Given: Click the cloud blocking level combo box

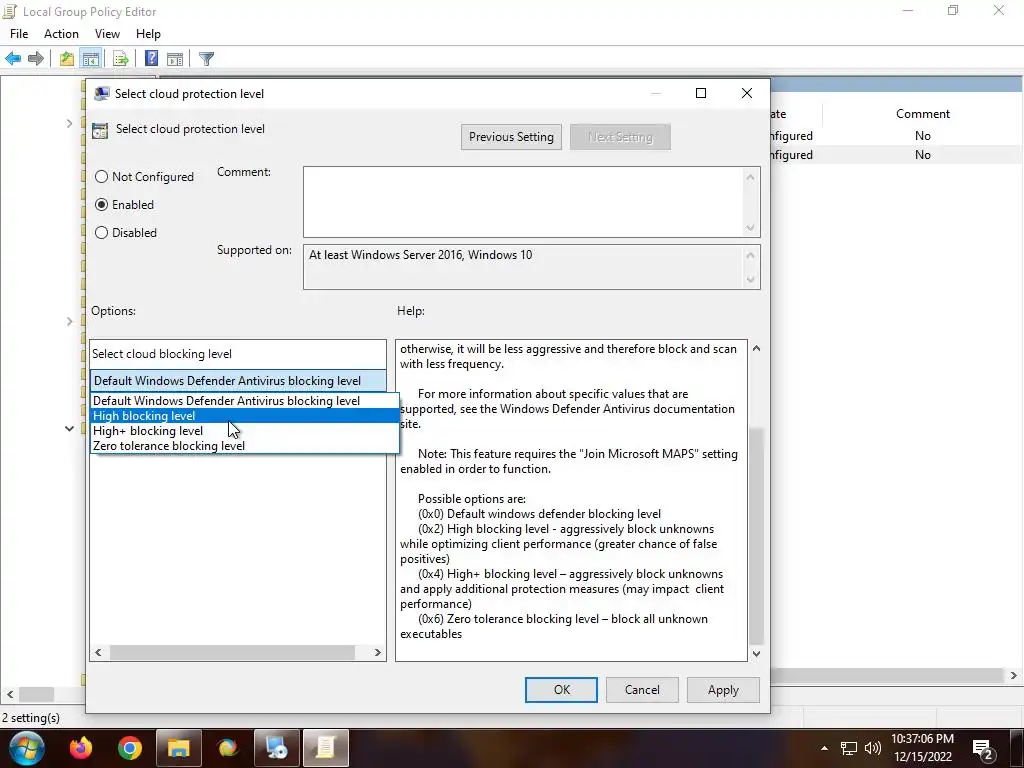Looking at the screenshot, I should coord(238,381).
